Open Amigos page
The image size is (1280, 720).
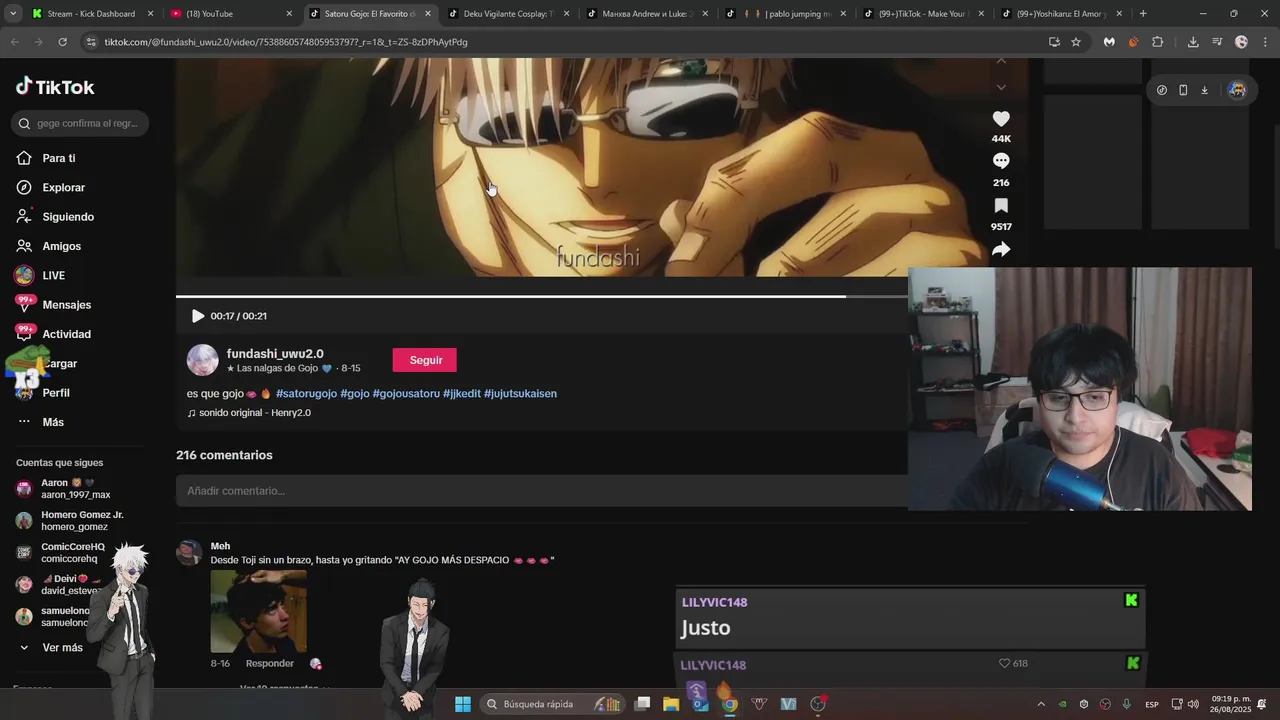[x=61, y=246]
